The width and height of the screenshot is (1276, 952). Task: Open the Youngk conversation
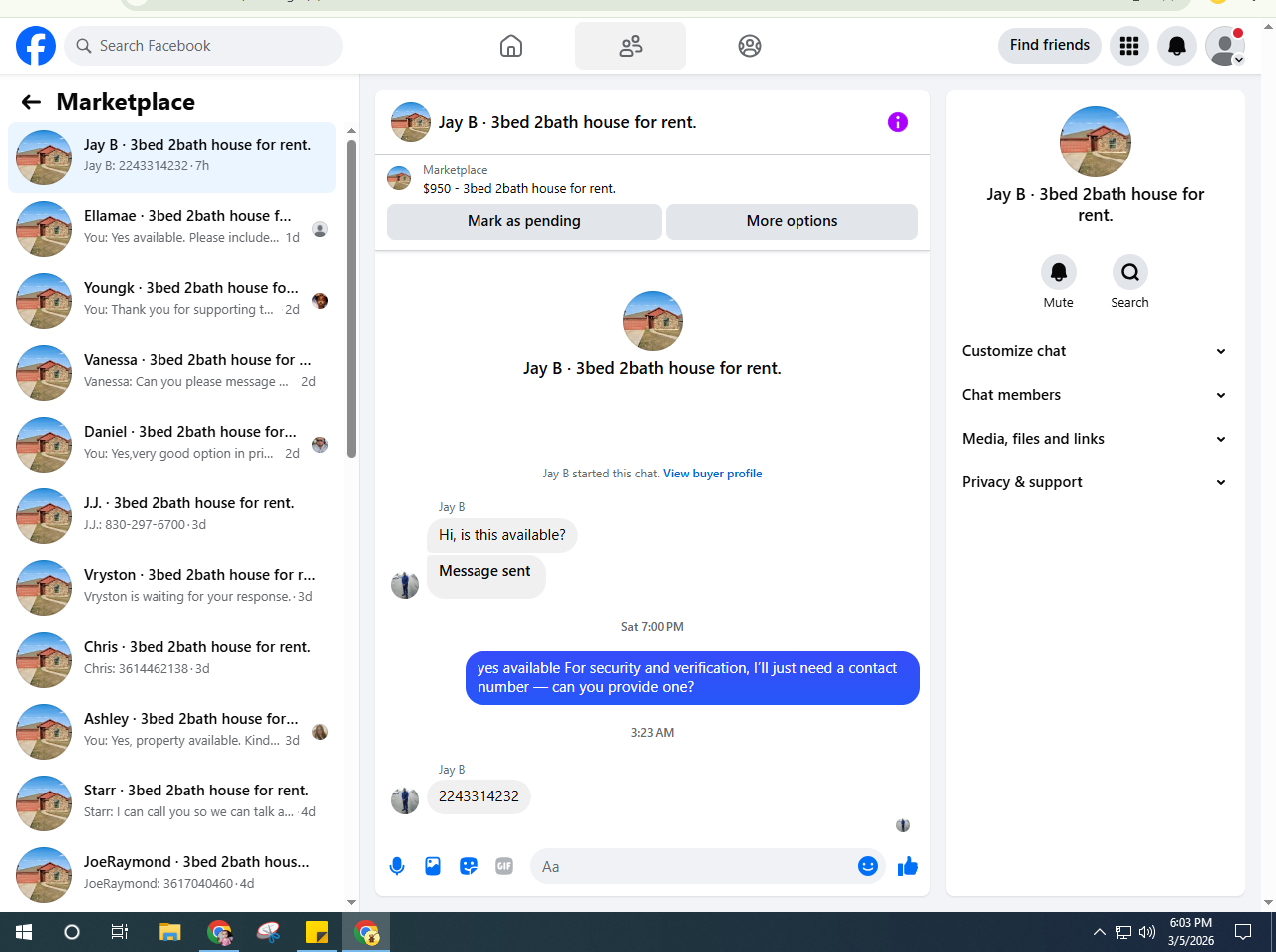[x=171, y=300]
